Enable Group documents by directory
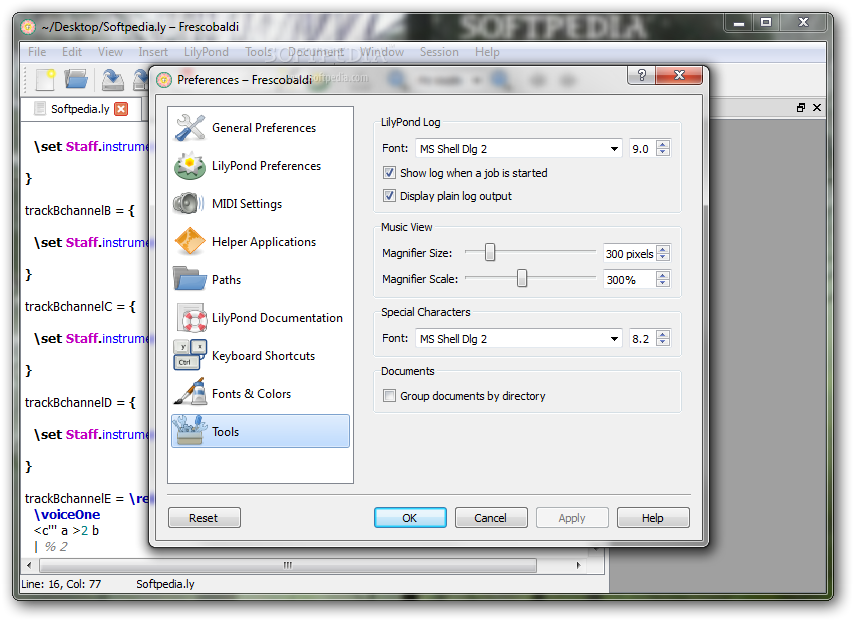 pos(389,395)
